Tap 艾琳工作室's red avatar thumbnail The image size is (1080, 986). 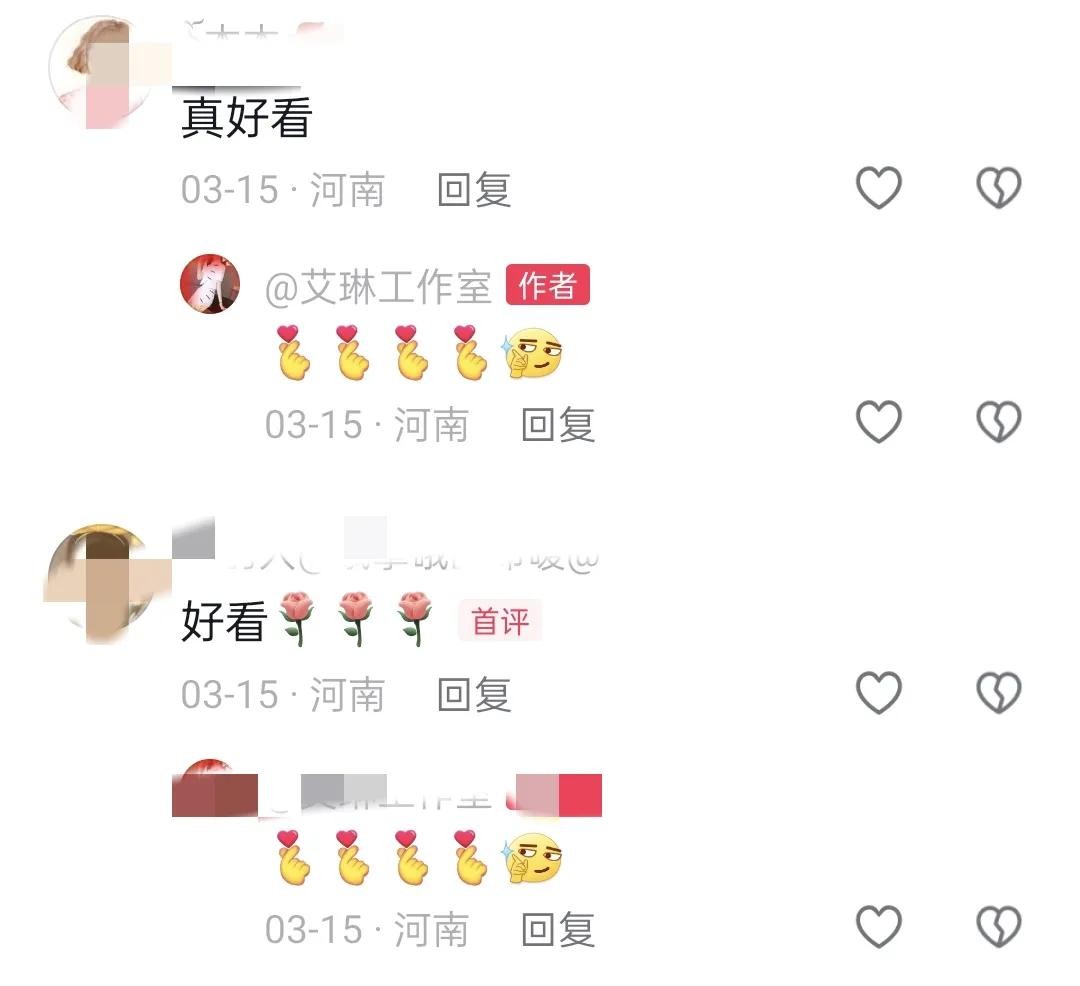point(210,284)
